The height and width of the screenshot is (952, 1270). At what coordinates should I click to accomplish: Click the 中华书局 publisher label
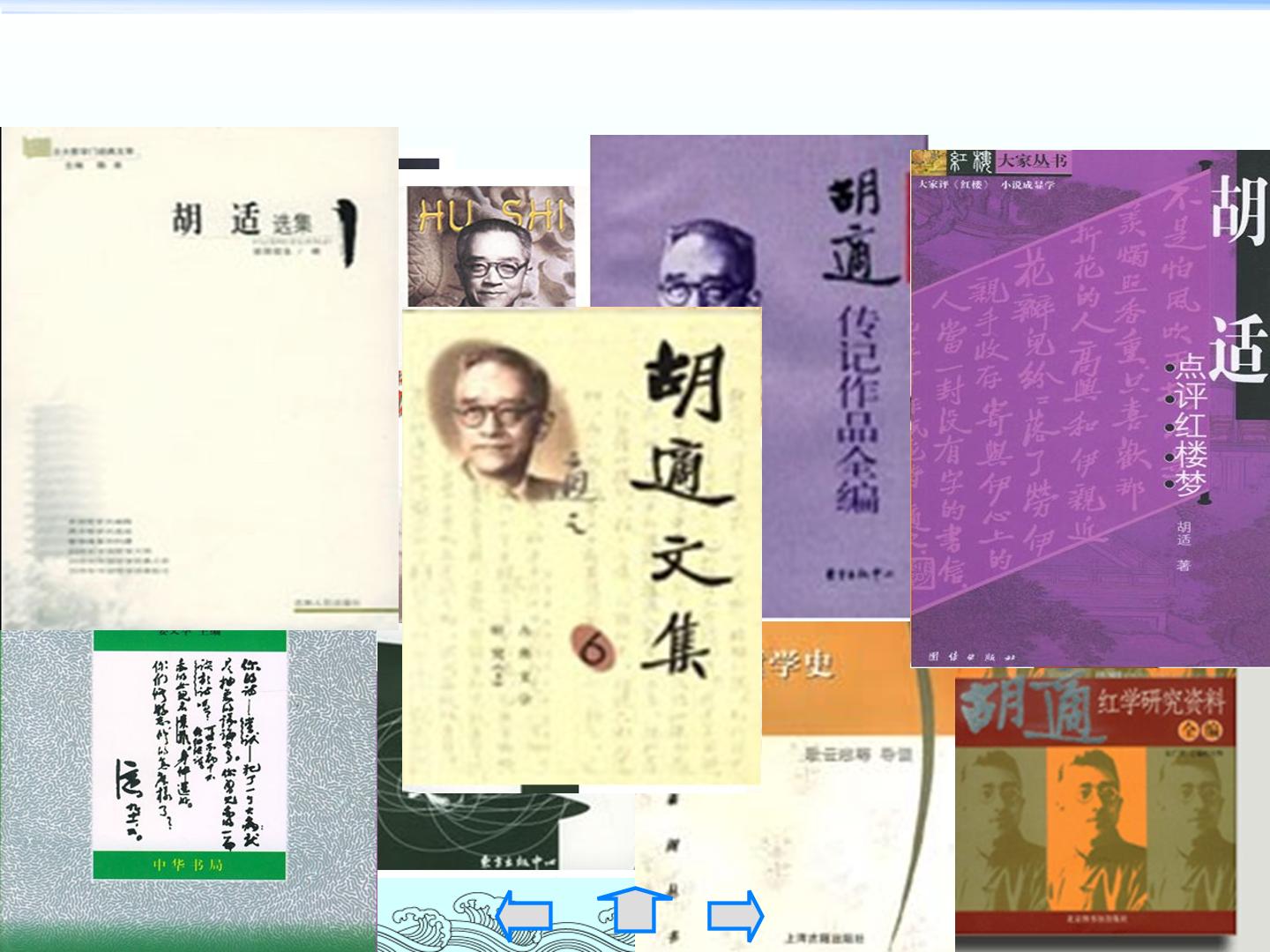pos(189,866)
